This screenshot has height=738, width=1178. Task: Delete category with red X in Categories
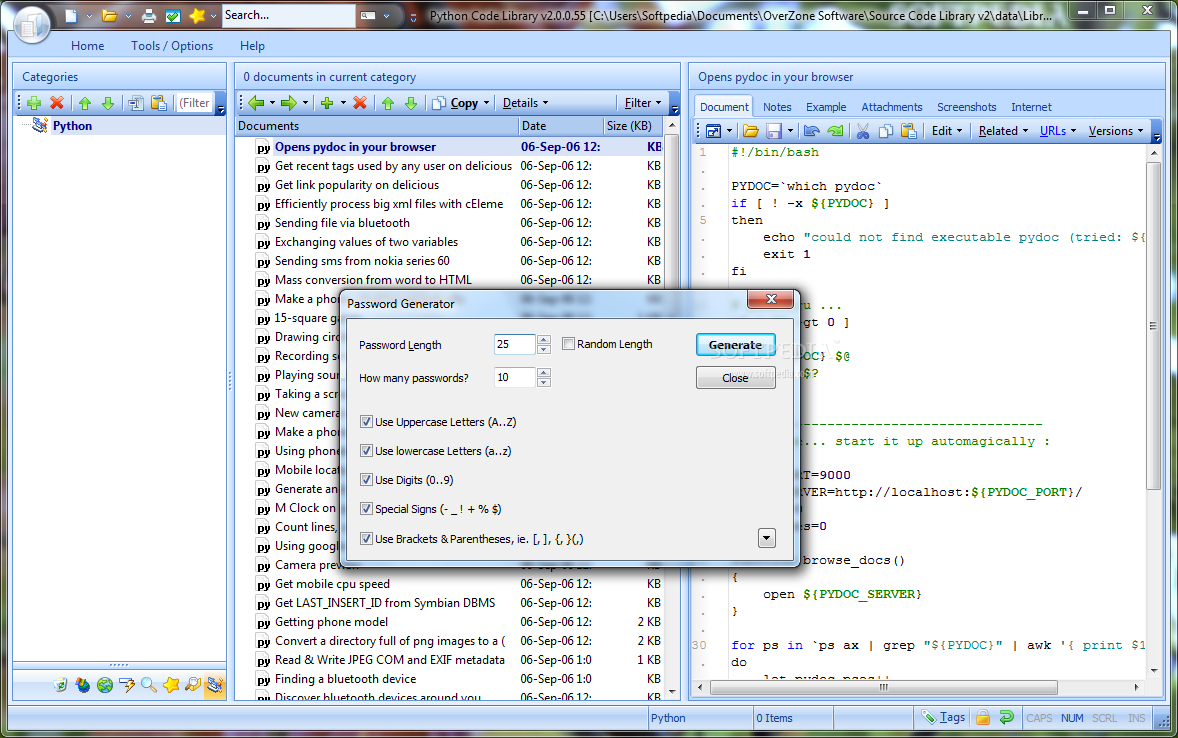click(x=56, y=103)
